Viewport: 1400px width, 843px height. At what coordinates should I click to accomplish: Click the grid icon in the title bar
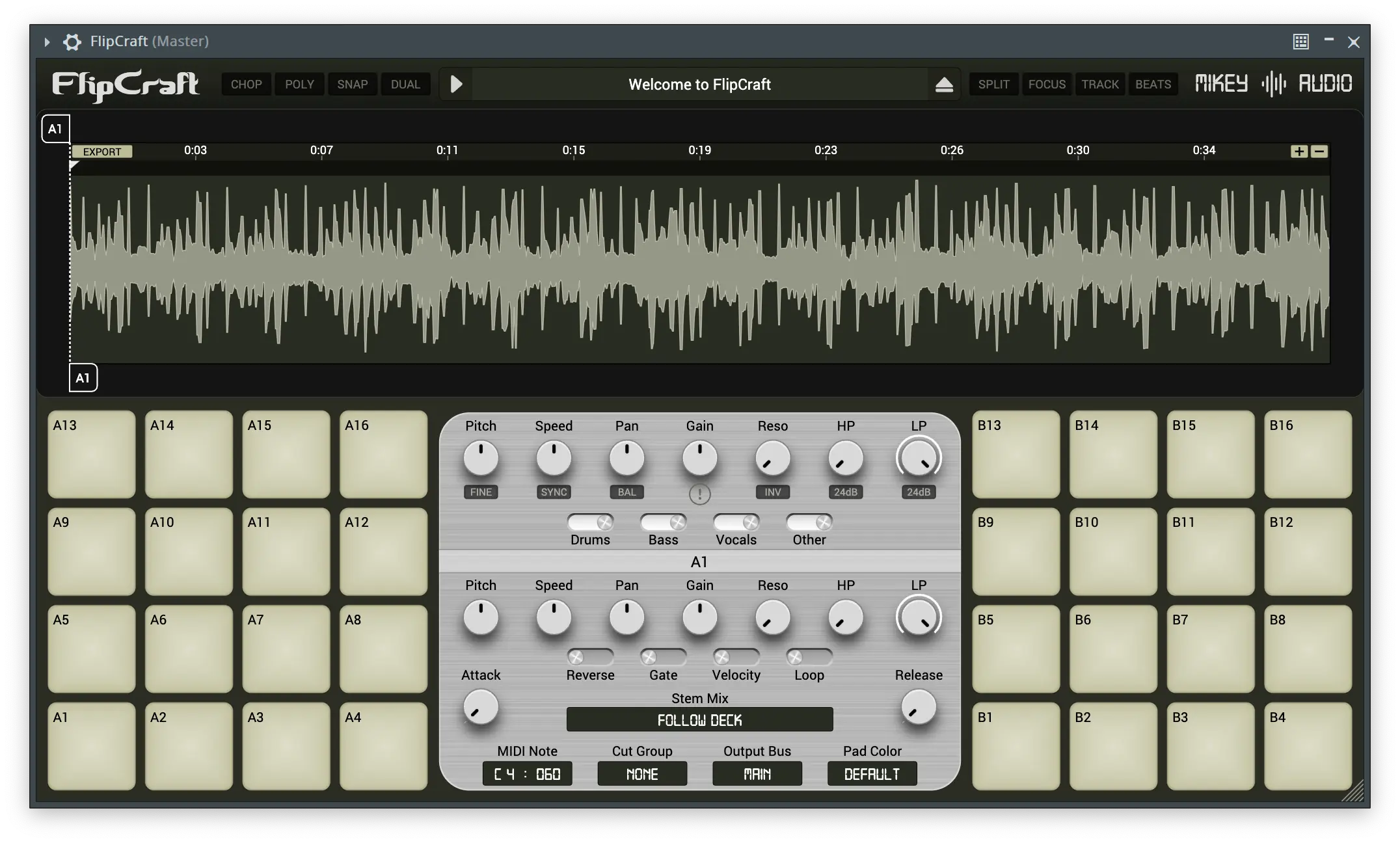[1300, 42]
